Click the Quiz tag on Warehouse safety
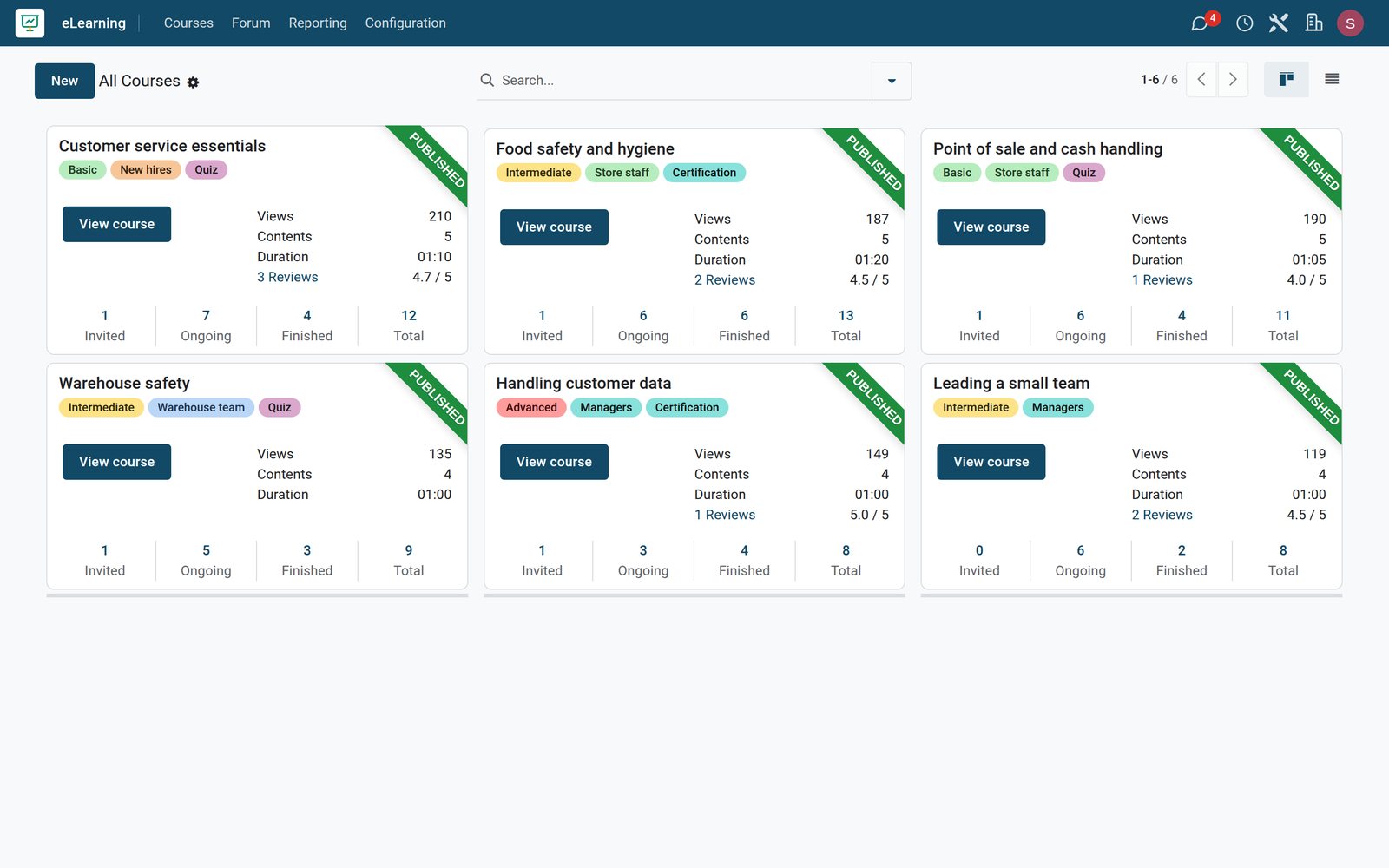Screen dimensions: 1389x868 click(280, 407)
